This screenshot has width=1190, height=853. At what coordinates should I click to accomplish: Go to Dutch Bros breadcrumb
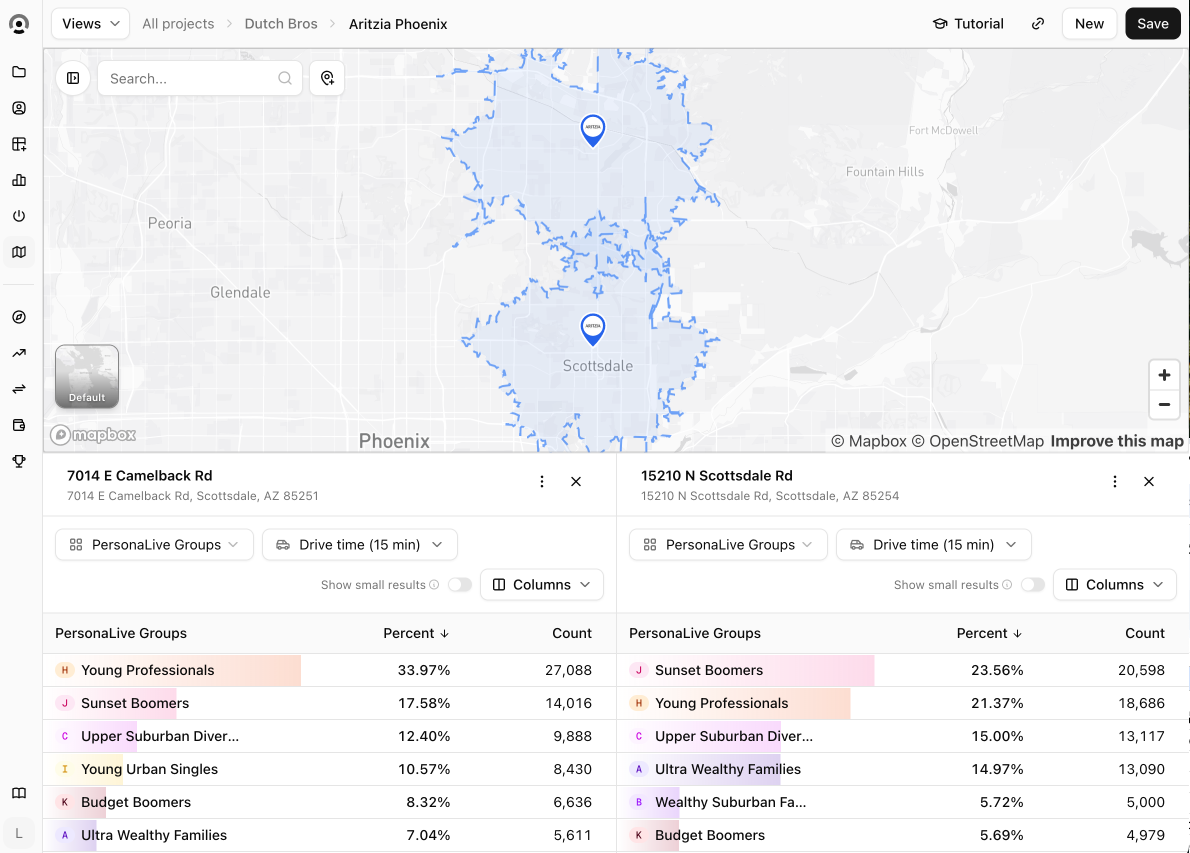(x=281, y=24)
